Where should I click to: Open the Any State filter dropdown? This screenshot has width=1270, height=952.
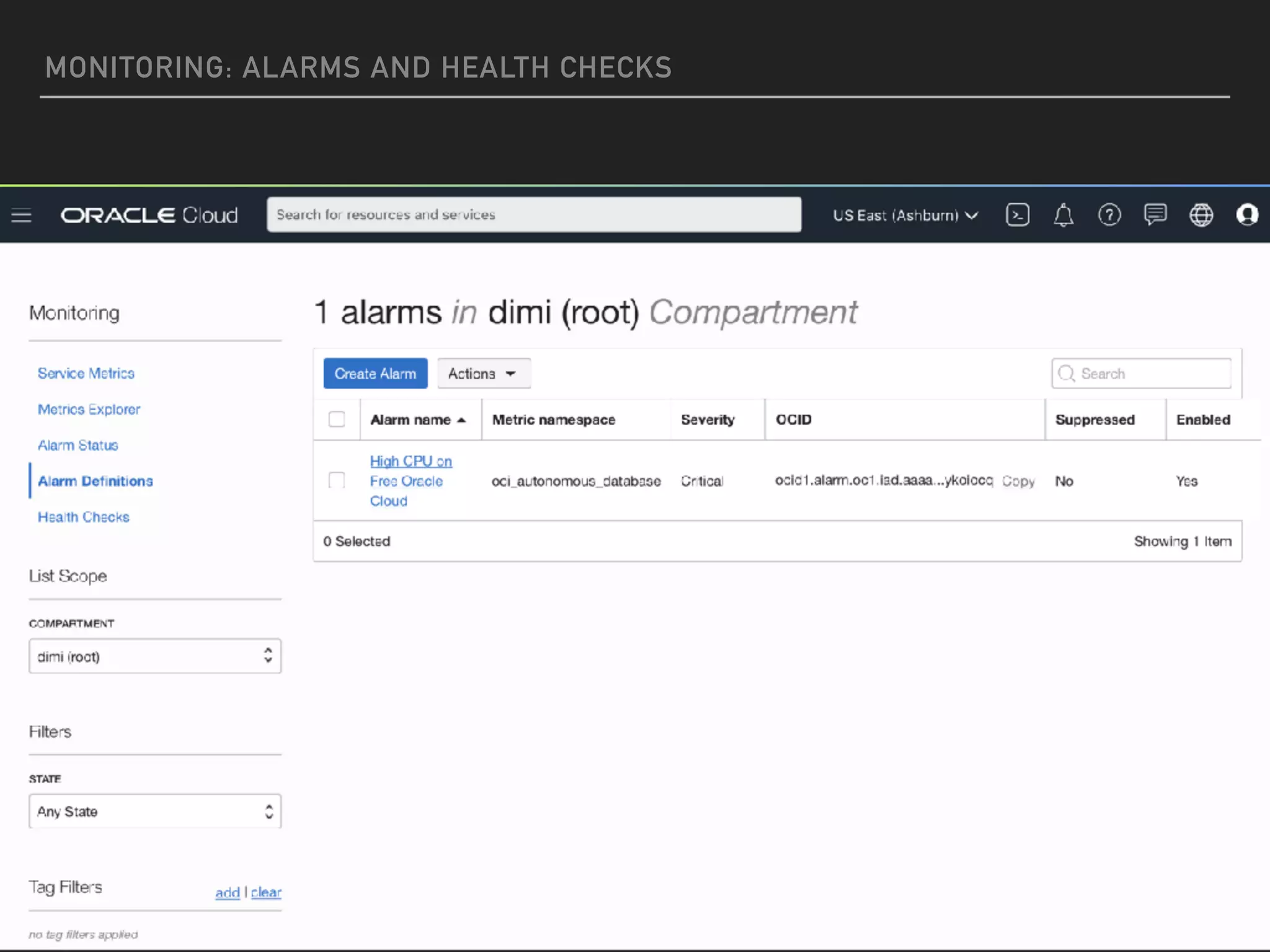[155, 811]
